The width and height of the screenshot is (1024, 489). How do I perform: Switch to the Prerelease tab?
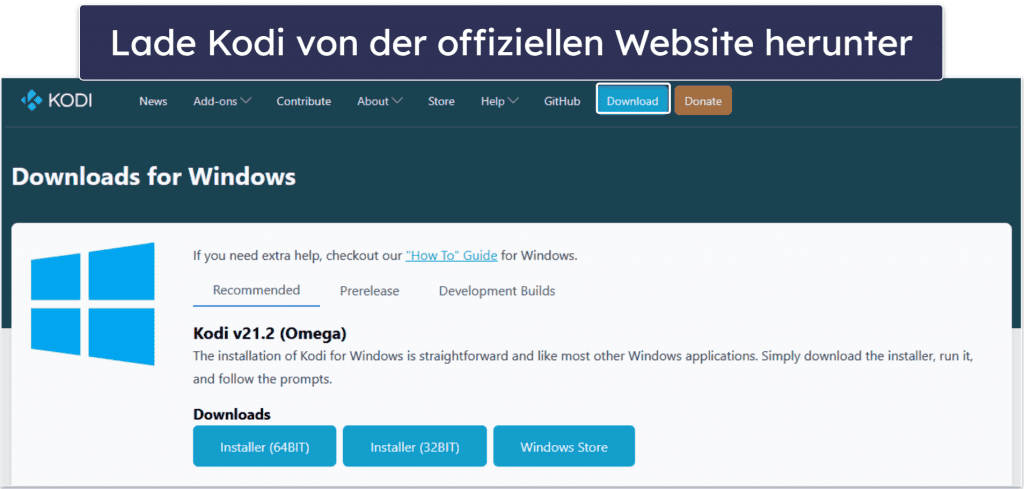[x=370, y=291]
